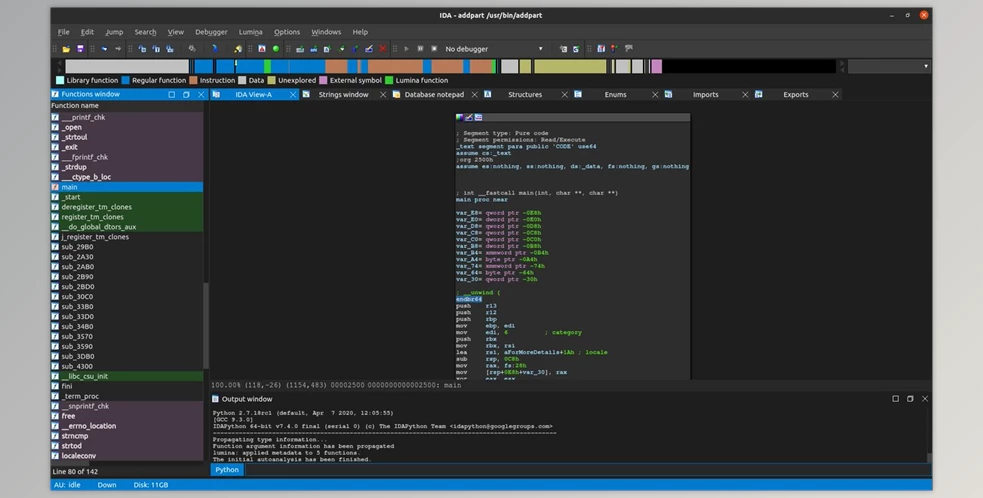Click the green circle toolbar icon
This screenshot has height=498, width=983.
(276, 49)
